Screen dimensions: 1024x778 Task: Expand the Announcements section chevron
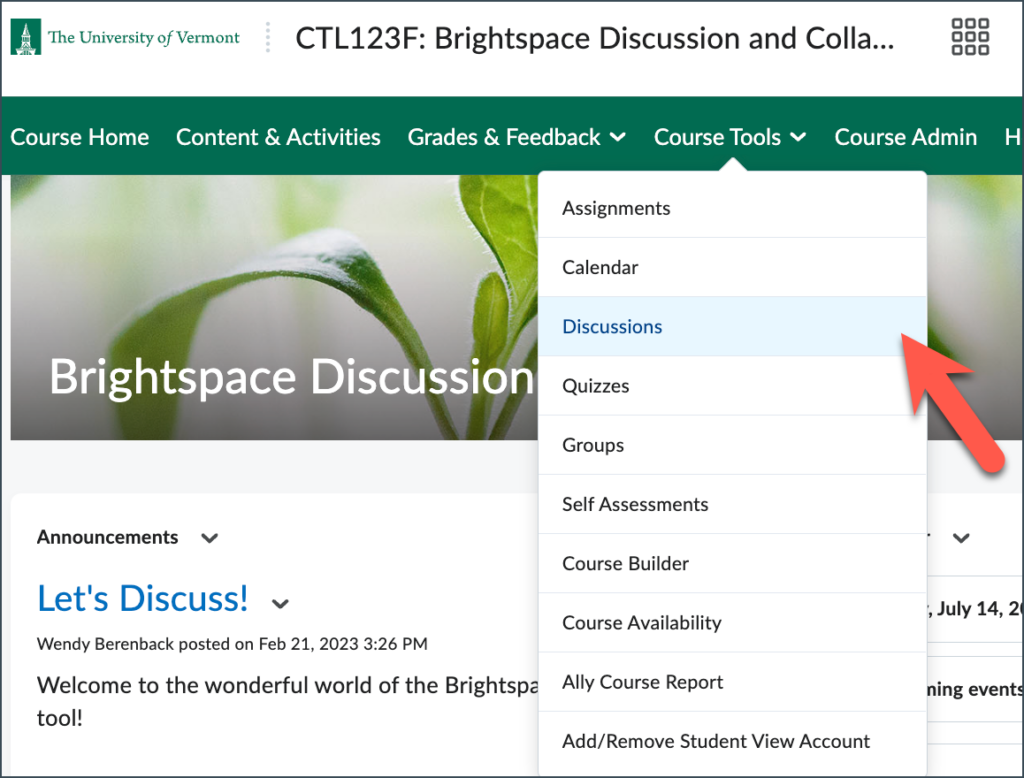tap(209, 537)
